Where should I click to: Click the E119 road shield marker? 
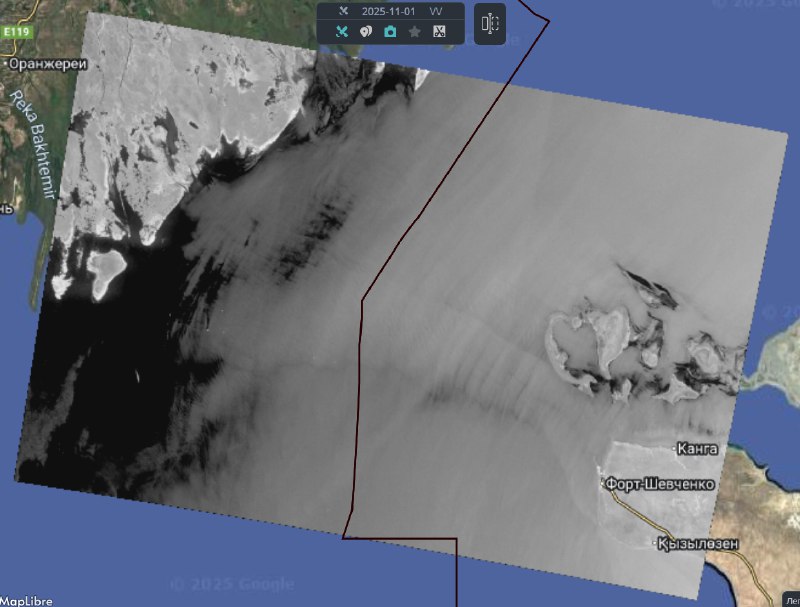tap(16, 33)
